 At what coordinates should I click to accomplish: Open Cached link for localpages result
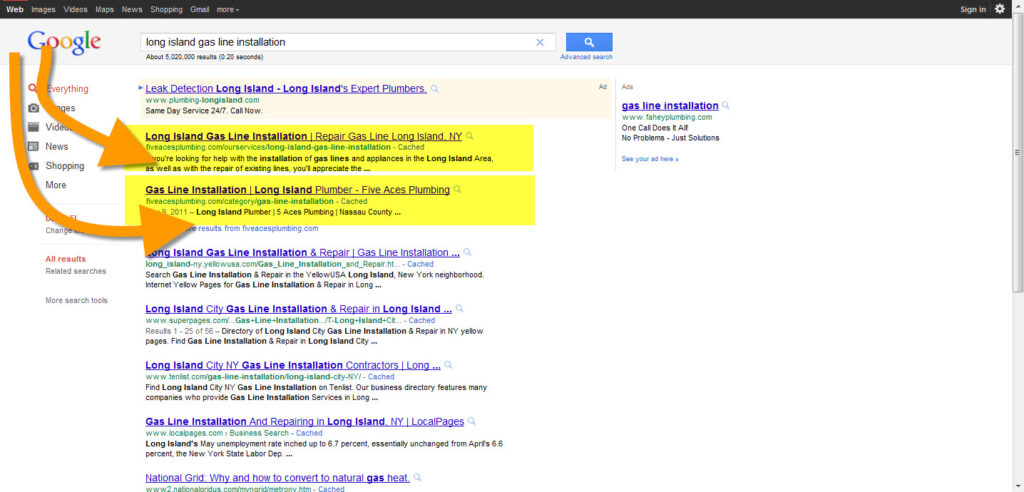[x=309, y=433]
